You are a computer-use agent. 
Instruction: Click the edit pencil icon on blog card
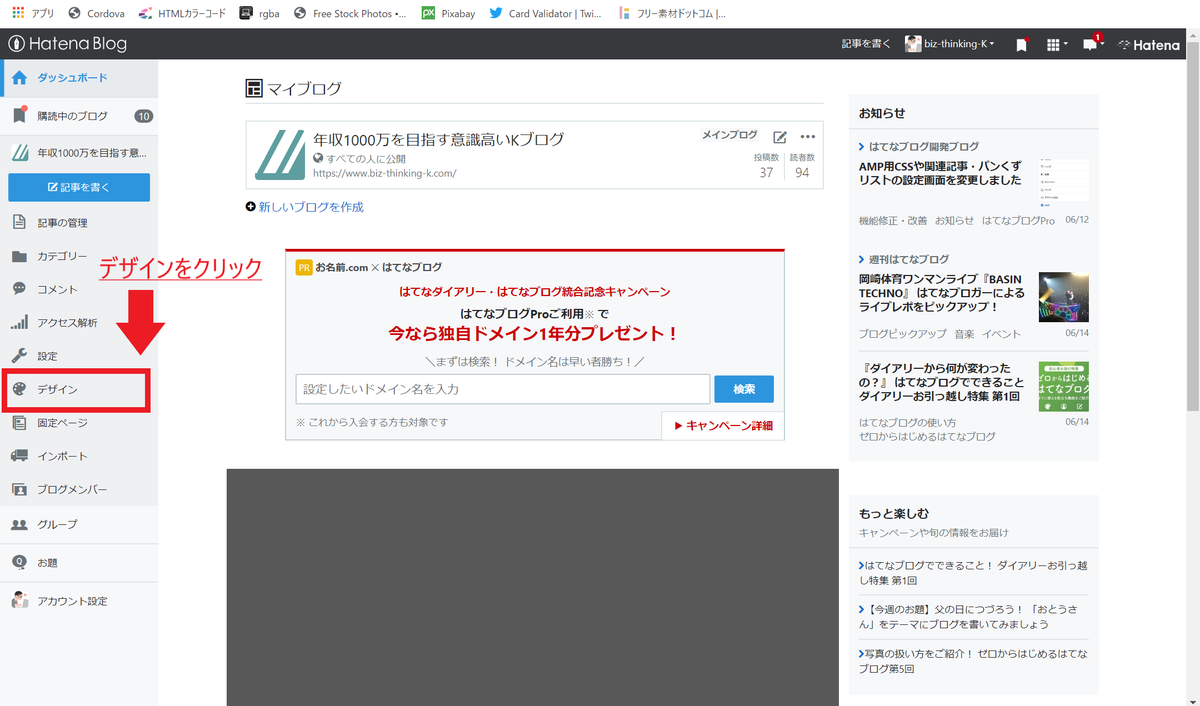[780, 137]
